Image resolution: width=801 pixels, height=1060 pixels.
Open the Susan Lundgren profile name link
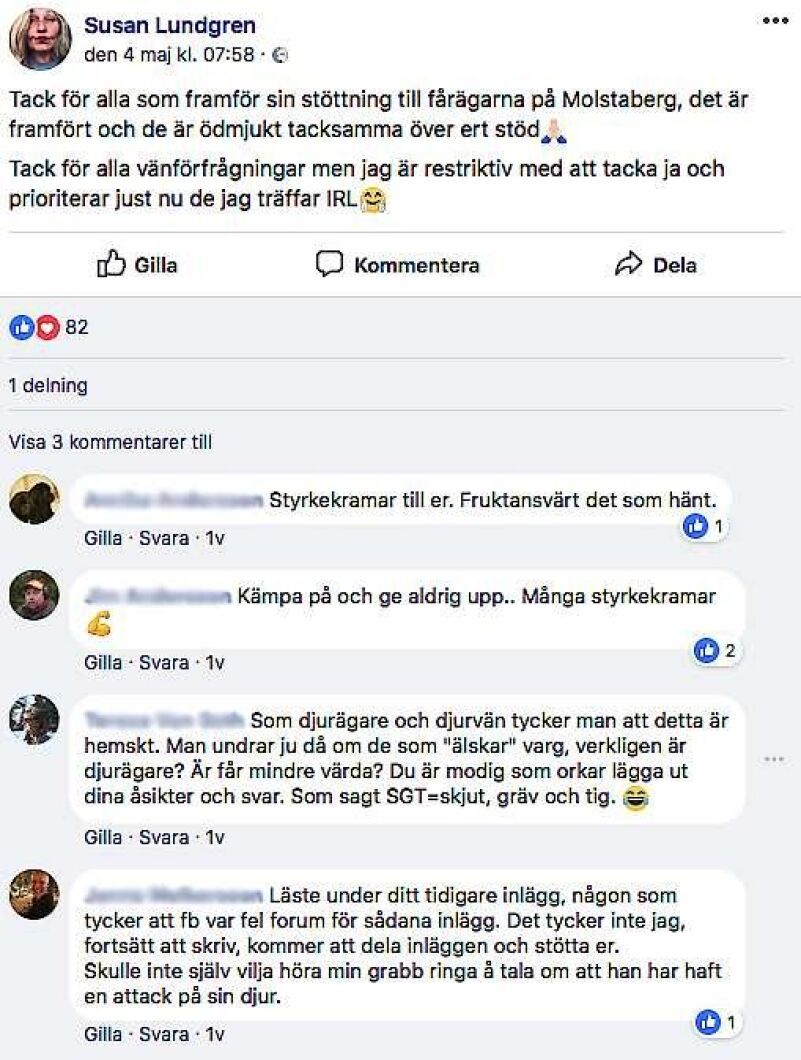point(169,26)
